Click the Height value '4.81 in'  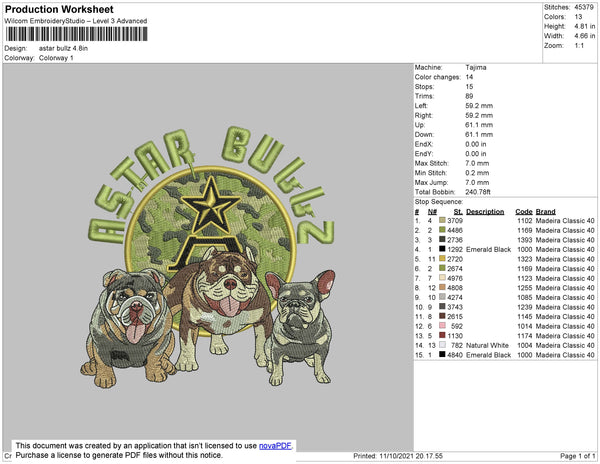click(584, 26)
